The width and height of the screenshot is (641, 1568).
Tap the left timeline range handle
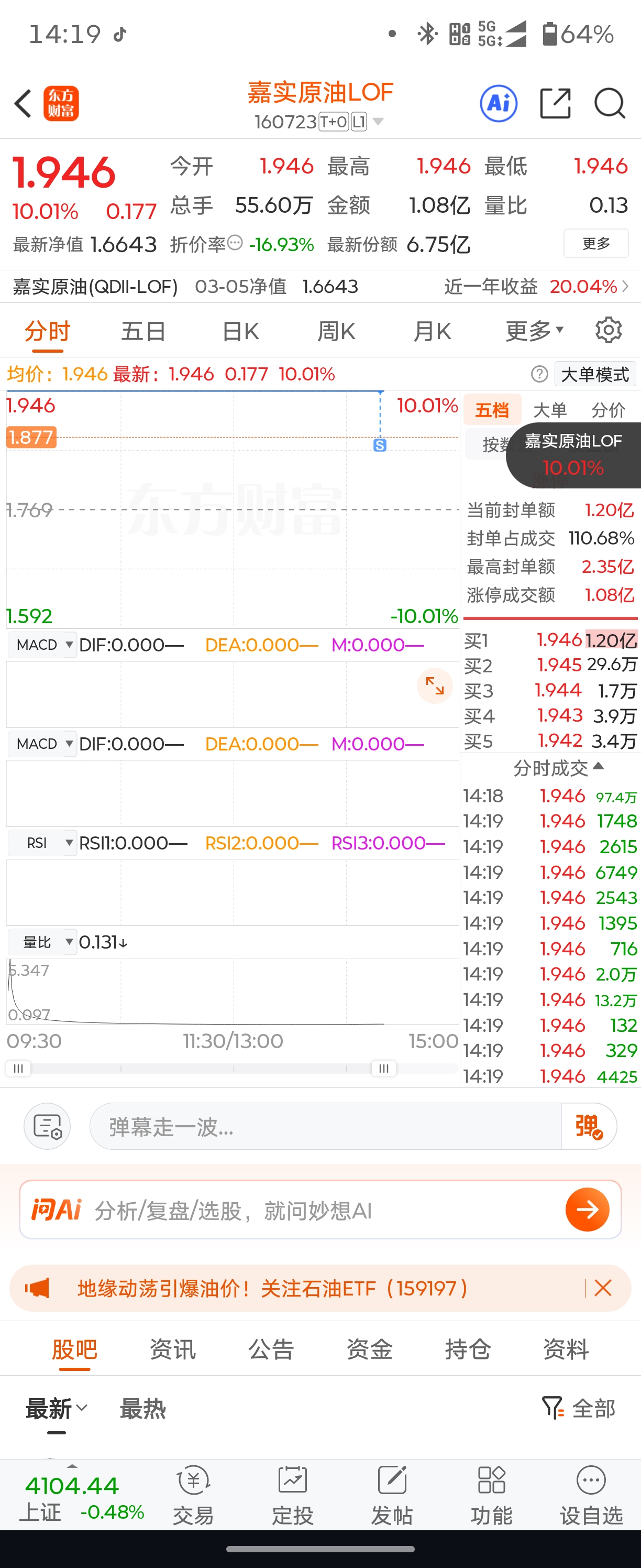[x=18, y=1068]
